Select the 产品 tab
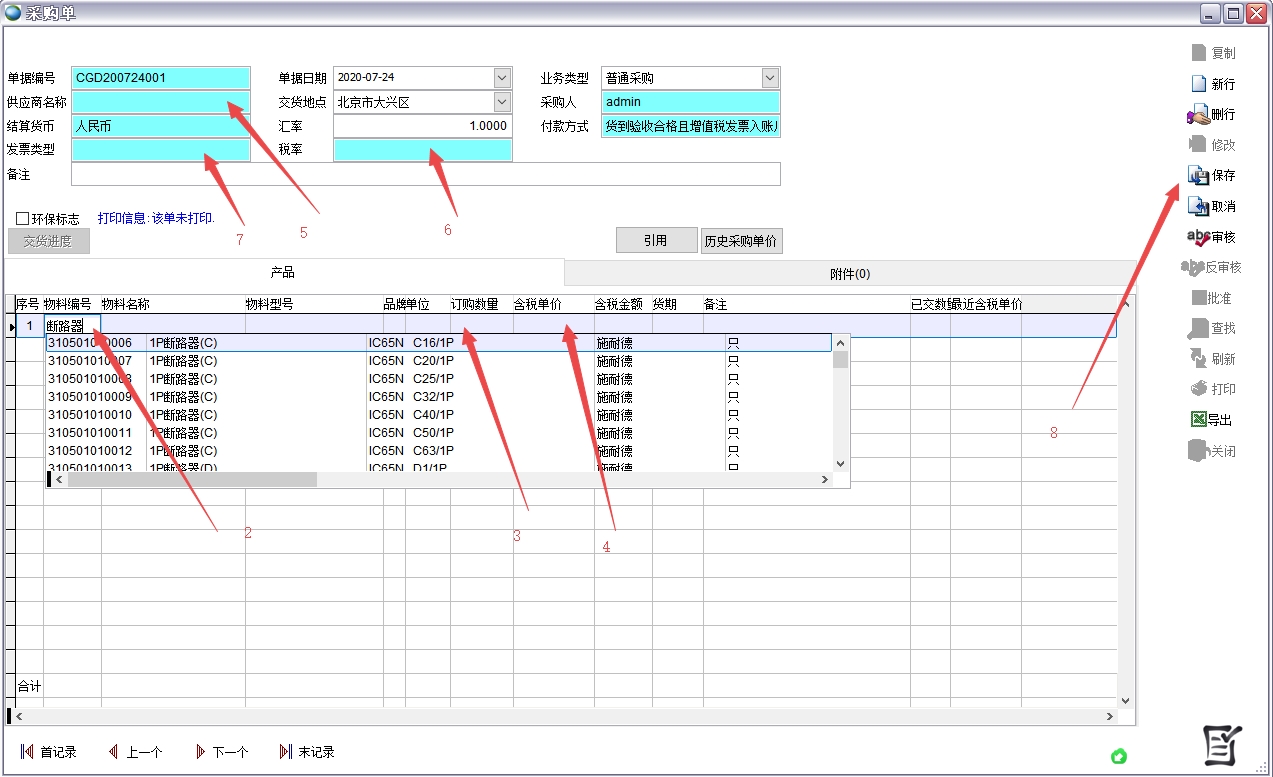 click(283, 273)
